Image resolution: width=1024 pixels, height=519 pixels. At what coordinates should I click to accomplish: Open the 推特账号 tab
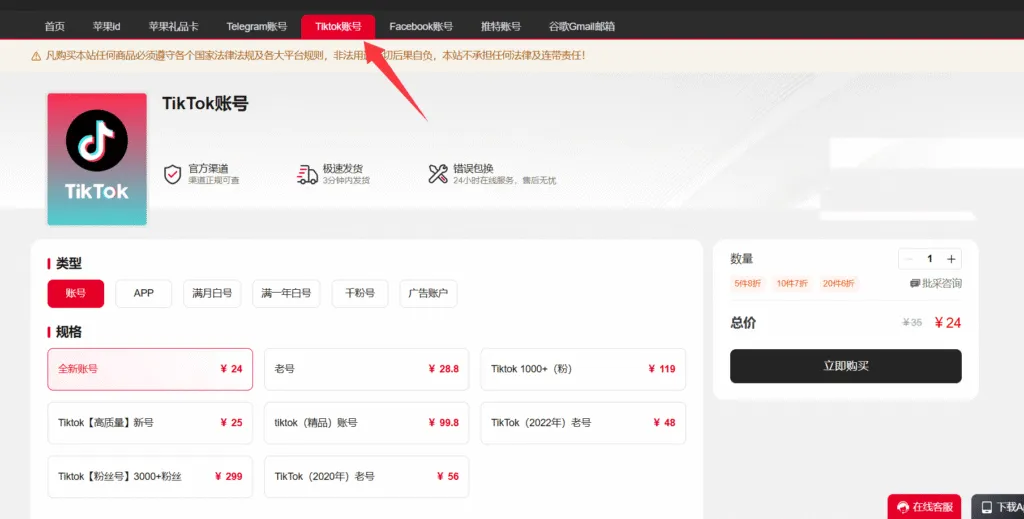click(x=501, y=27)
